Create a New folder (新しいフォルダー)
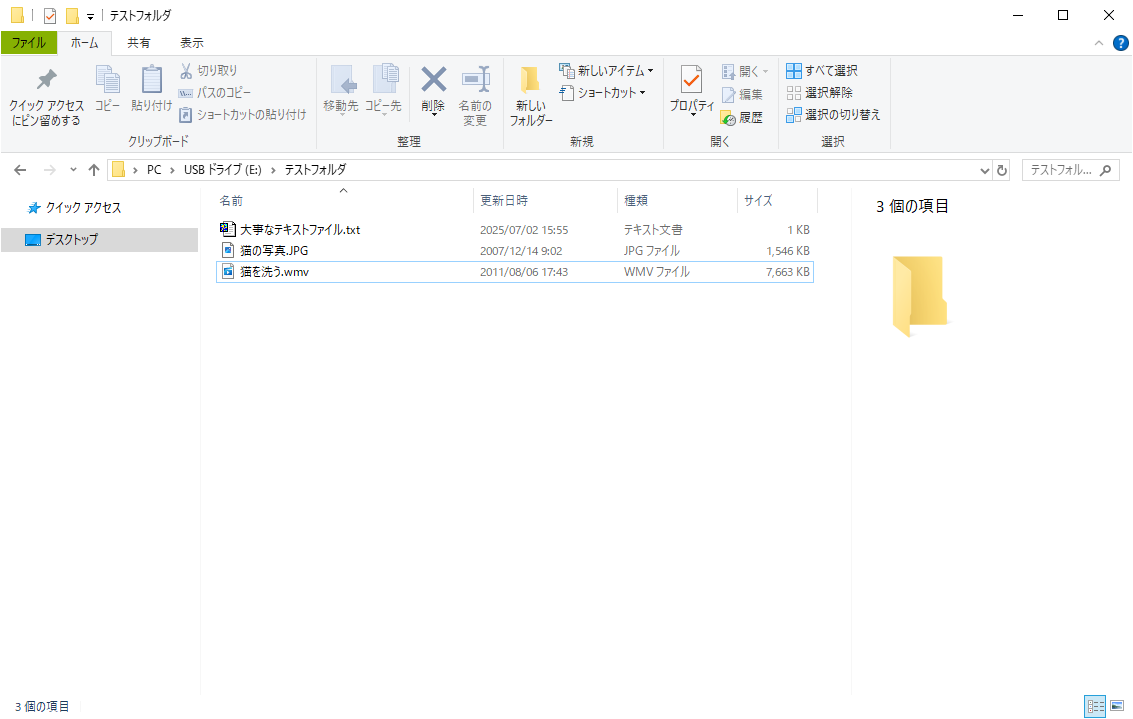This screenshot has height=719, width=1133. point(531,96)
